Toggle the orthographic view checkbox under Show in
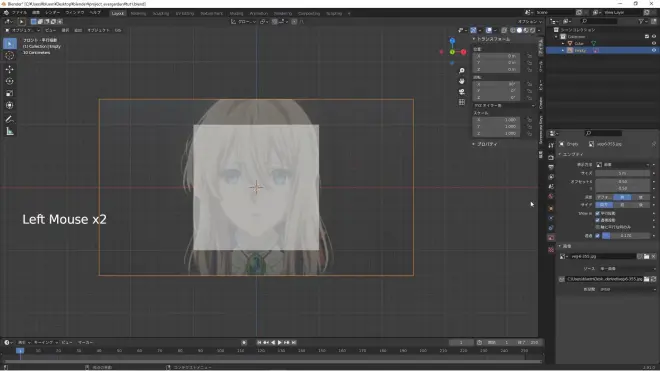 [597, 214]
